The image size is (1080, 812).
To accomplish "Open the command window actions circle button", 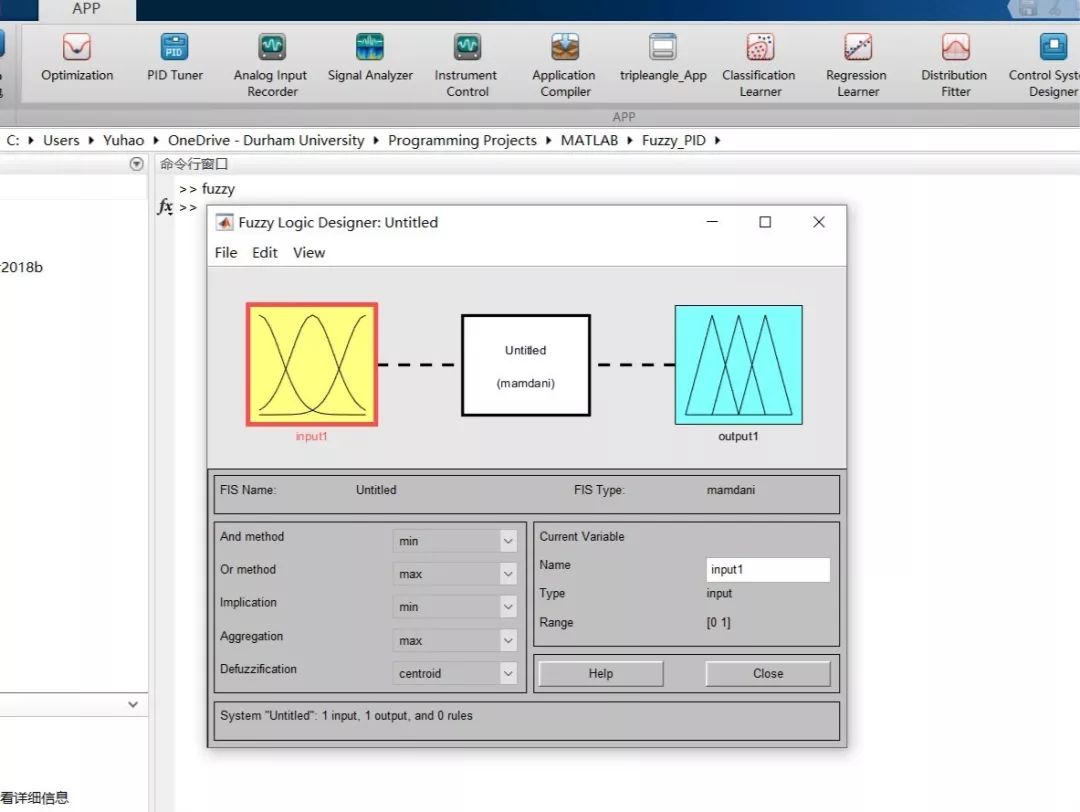I will tap(136, 164).
